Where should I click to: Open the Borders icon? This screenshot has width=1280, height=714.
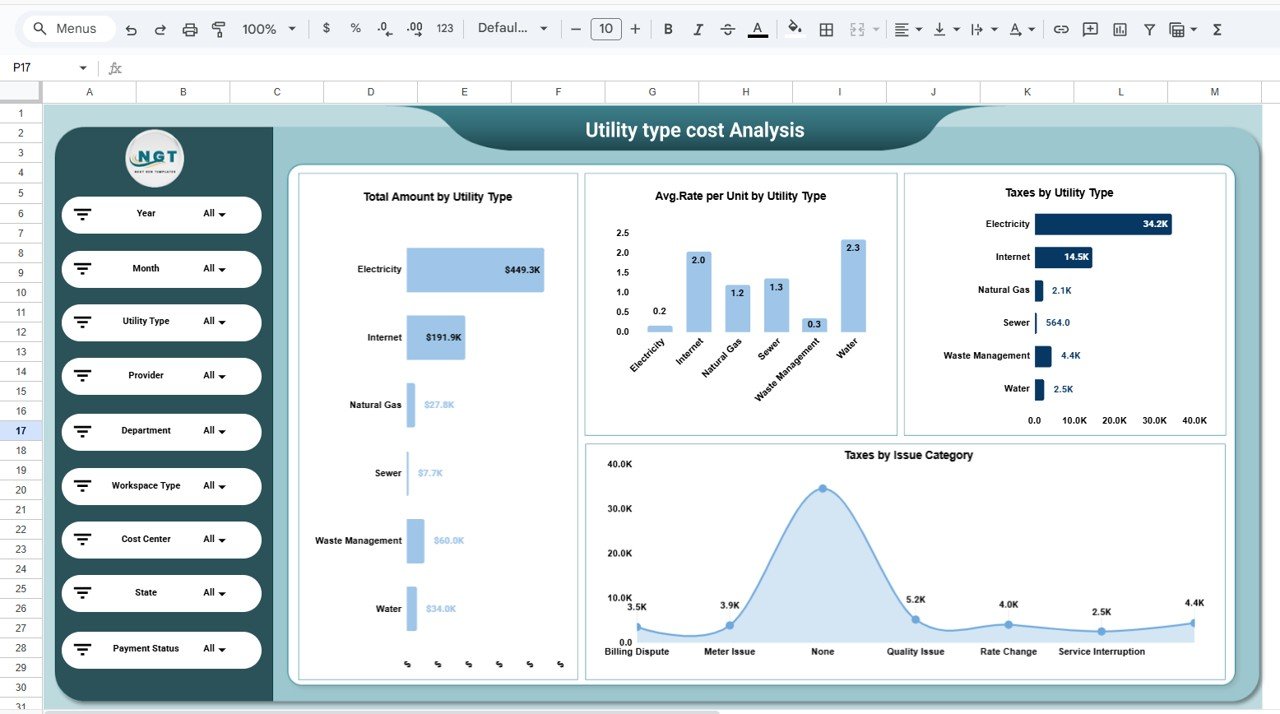tap(826, 28)
